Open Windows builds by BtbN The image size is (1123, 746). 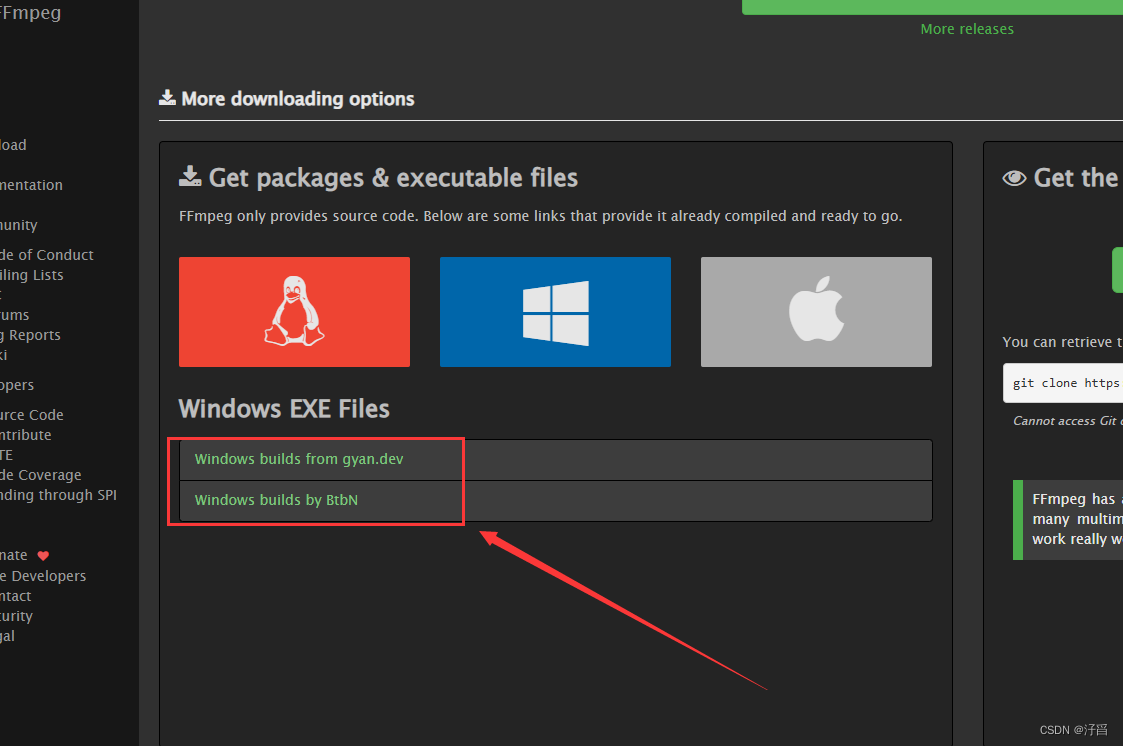(276, 500)
